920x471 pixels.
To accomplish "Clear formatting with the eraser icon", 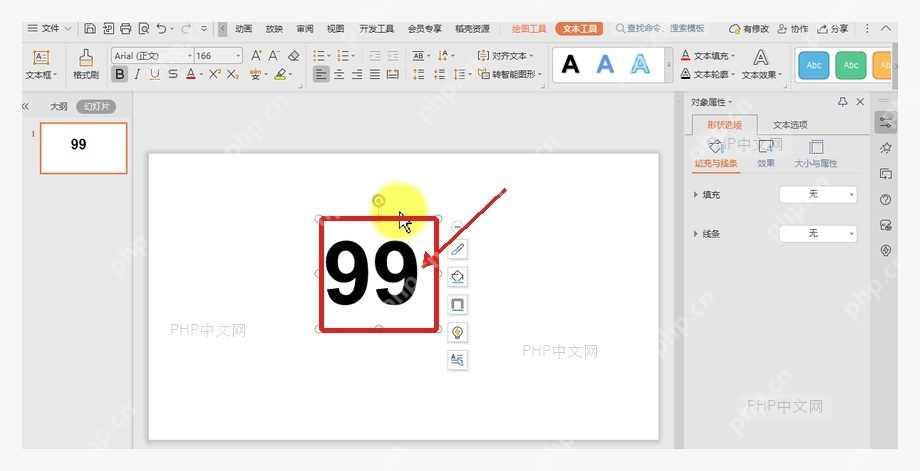I will 293,56.
